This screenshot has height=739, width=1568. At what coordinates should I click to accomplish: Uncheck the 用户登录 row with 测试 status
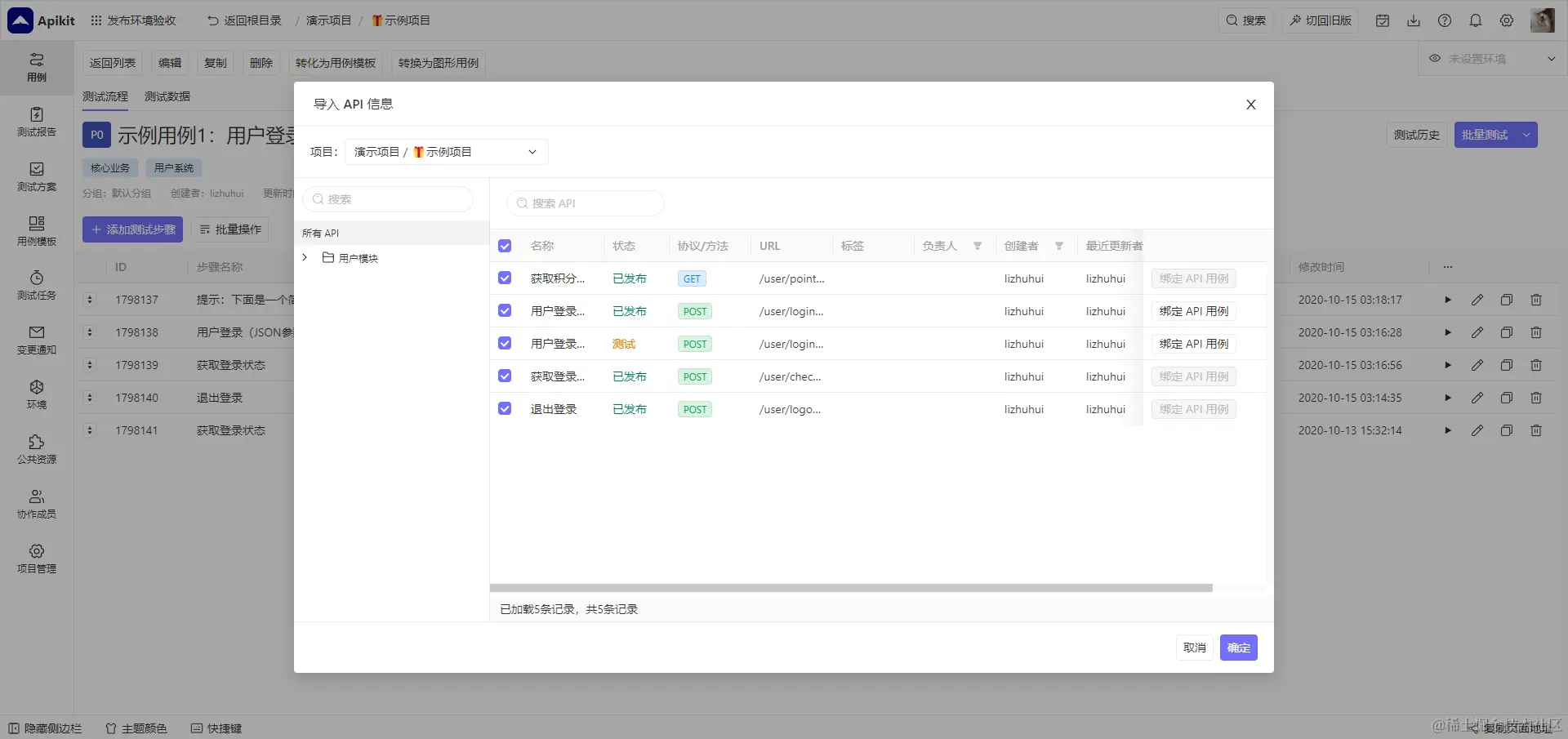(x=505, y=344)
